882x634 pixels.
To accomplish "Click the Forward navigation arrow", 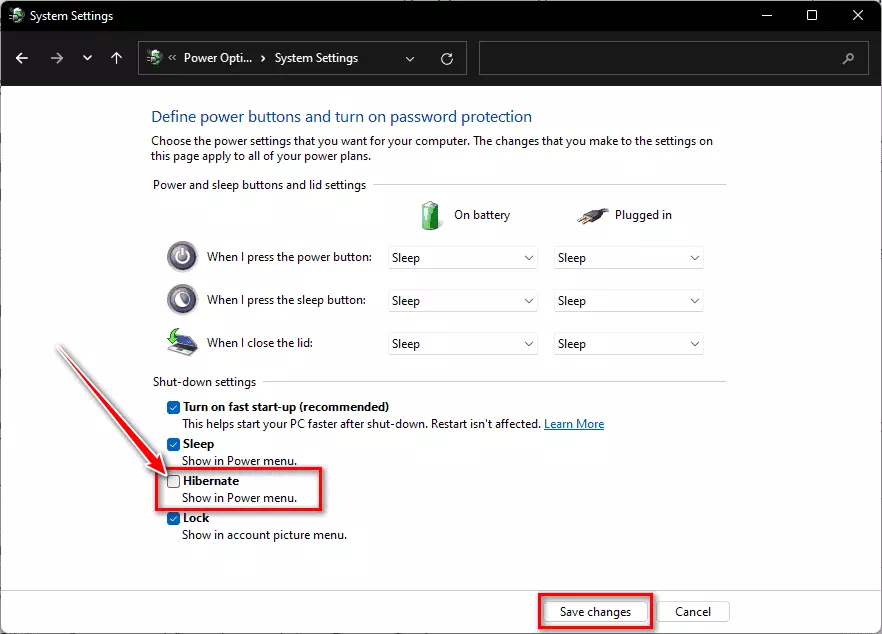I will coord(56,58).
